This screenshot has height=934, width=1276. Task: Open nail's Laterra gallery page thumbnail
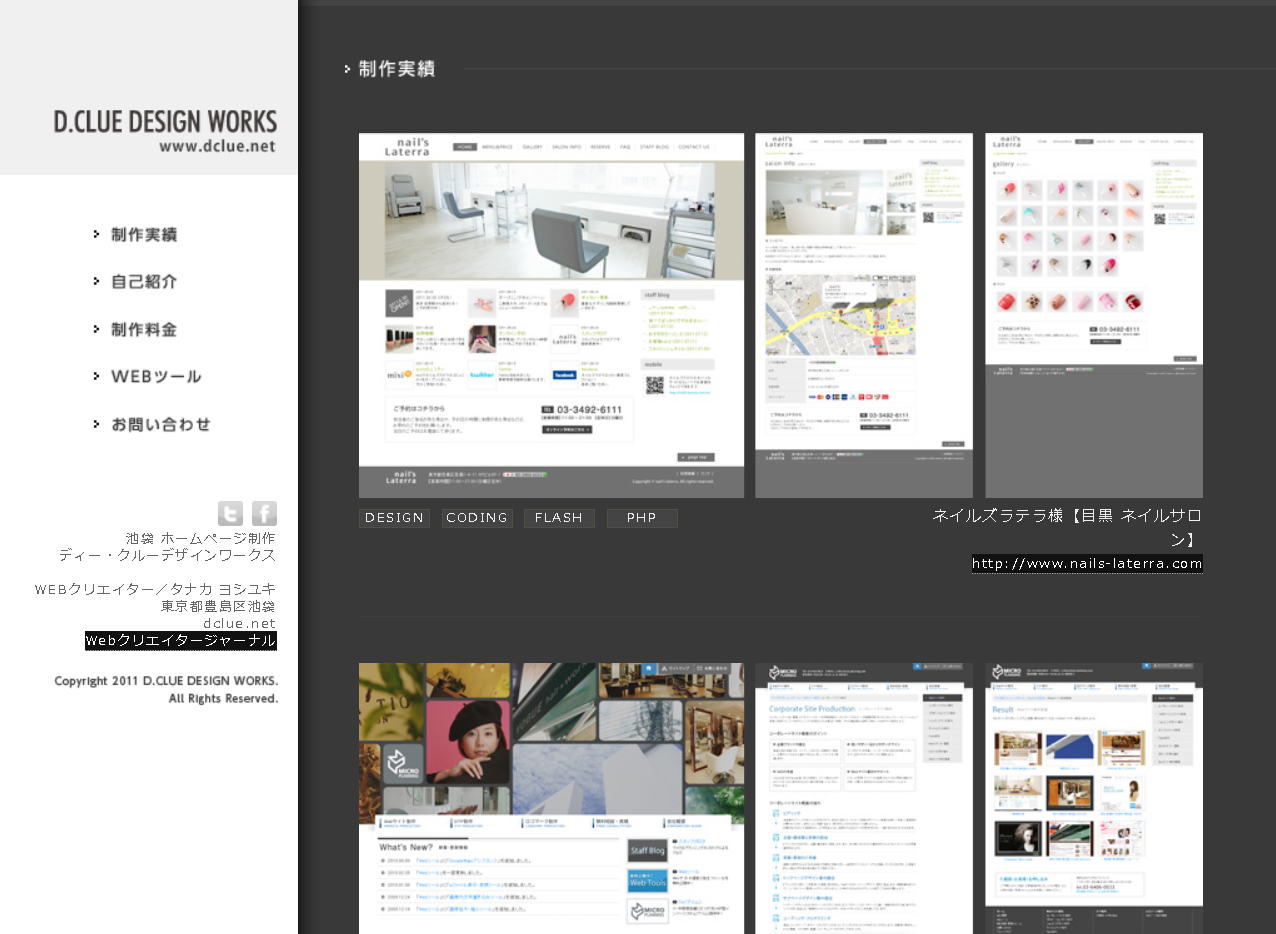pyautogui.click(x=1094, y=315)
